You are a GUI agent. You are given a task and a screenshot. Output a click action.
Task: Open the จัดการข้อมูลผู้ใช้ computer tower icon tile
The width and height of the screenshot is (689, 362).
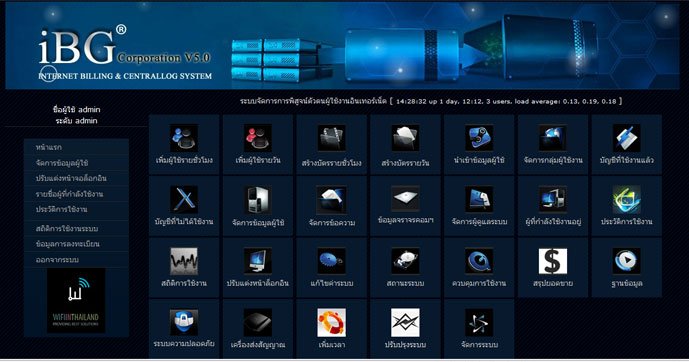coord(257,206)
